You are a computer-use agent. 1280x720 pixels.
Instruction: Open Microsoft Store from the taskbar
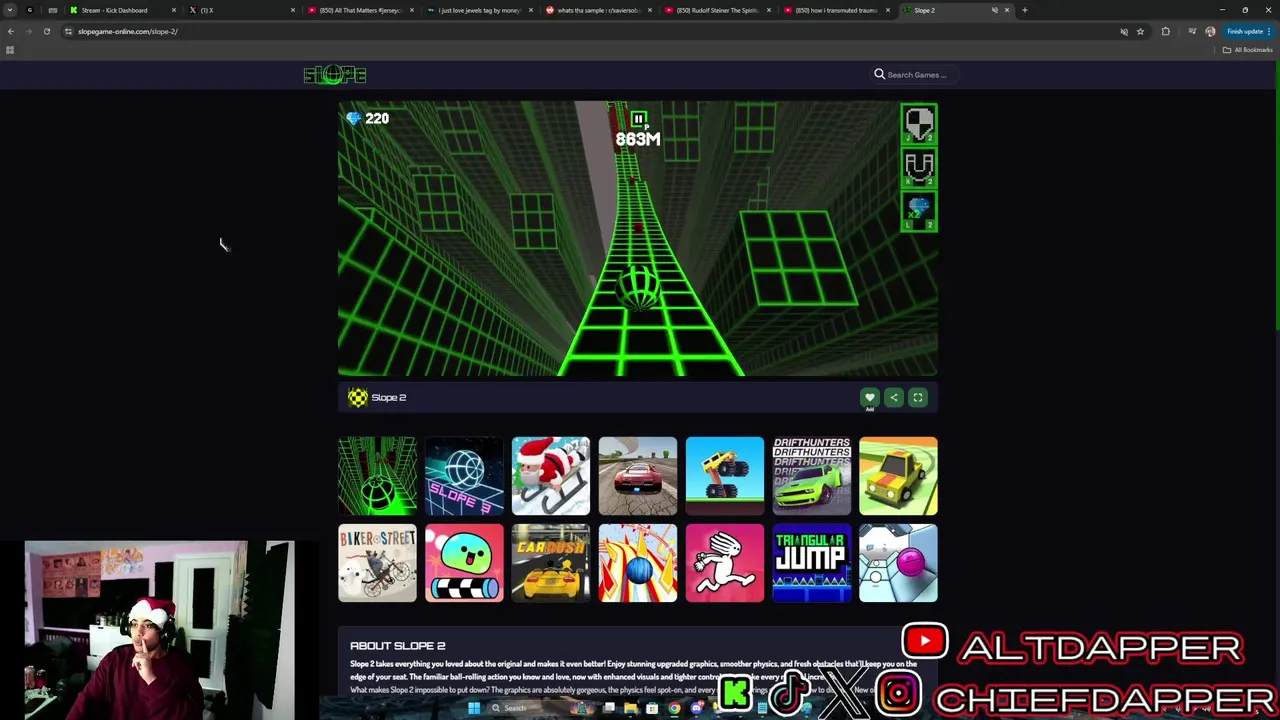(x=652, y=708)
